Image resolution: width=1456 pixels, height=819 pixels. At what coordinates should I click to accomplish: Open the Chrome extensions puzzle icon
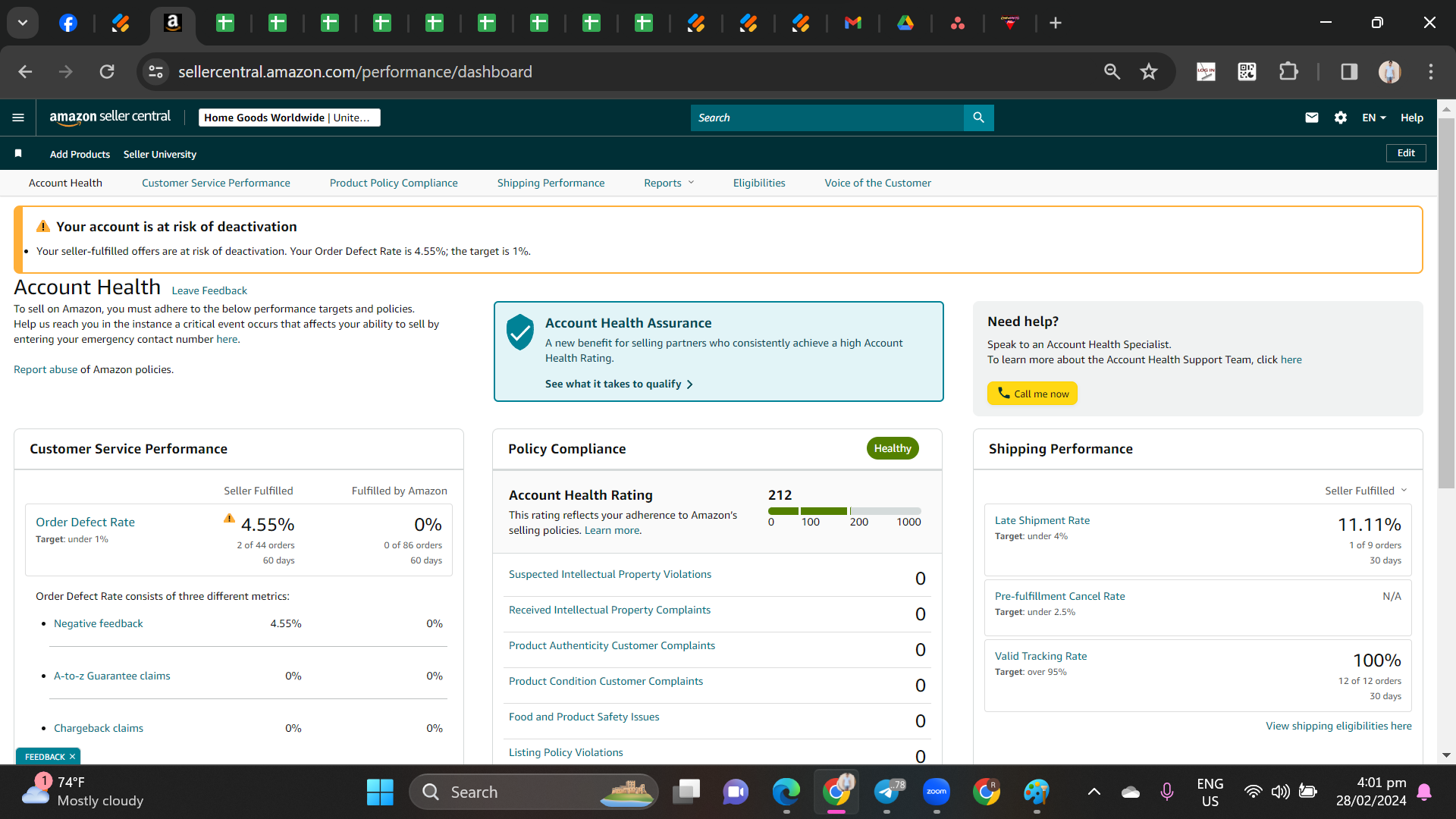click(1288, 71)
